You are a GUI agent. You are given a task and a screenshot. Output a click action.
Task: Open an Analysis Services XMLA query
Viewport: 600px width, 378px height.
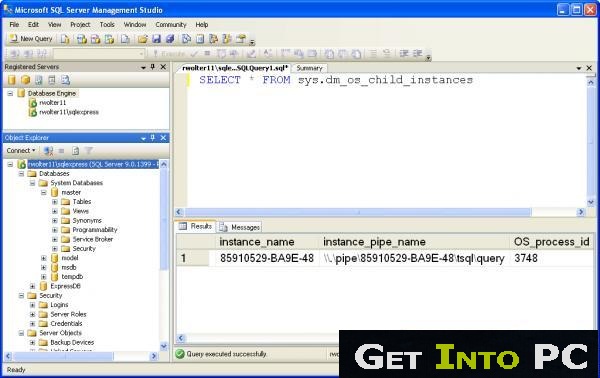click(x=109, y=39)
